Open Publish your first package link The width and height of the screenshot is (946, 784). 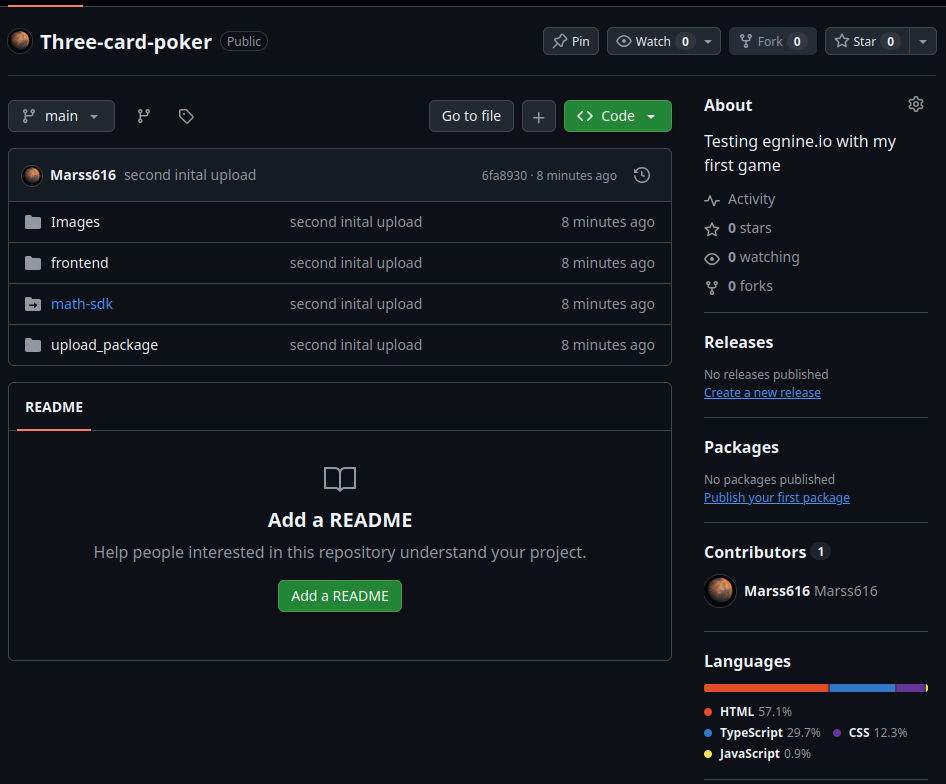coord(776,497)
